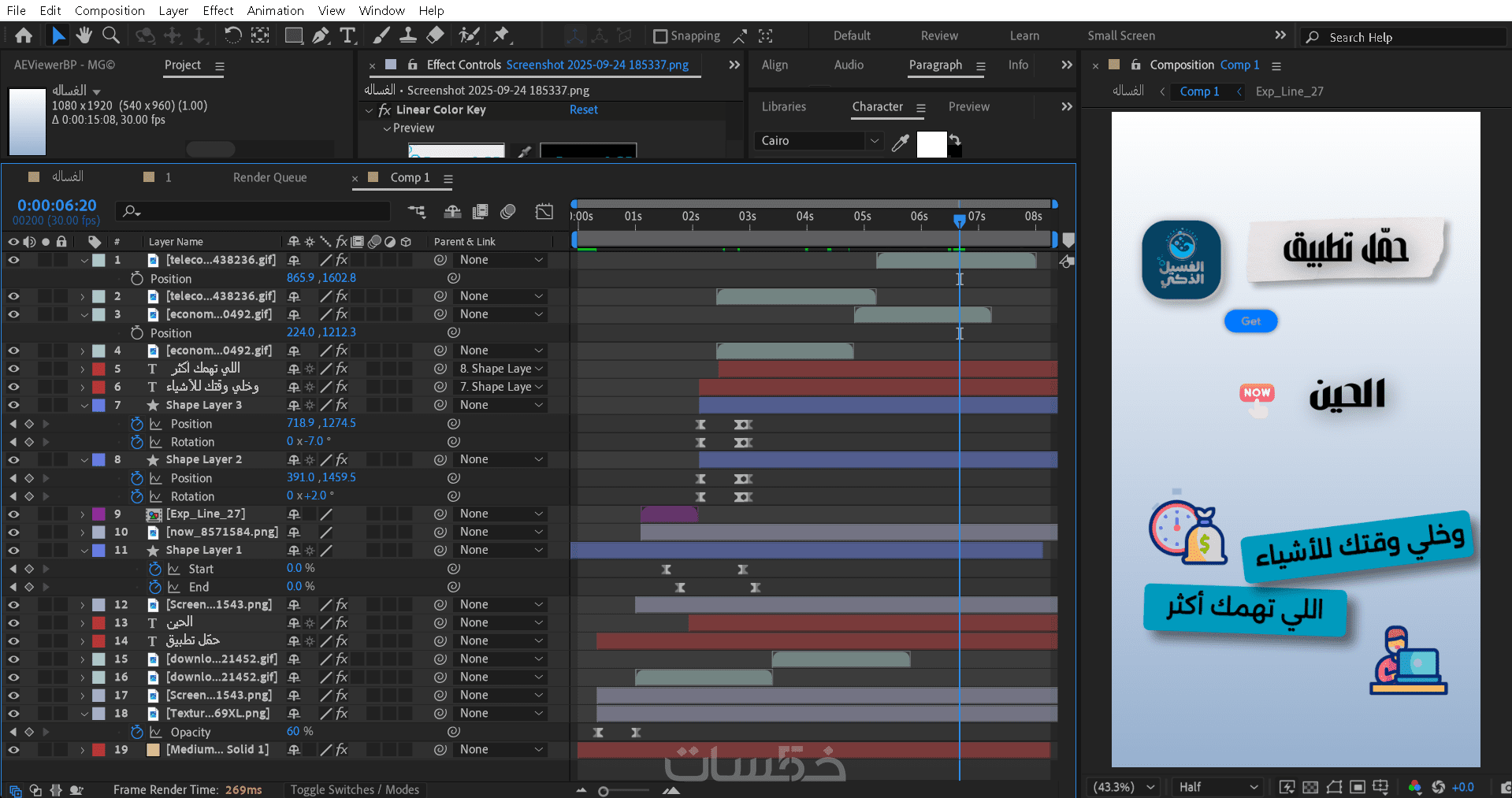Open the Effect menu
Screen dimensions: 1512x798
point(217,10)
